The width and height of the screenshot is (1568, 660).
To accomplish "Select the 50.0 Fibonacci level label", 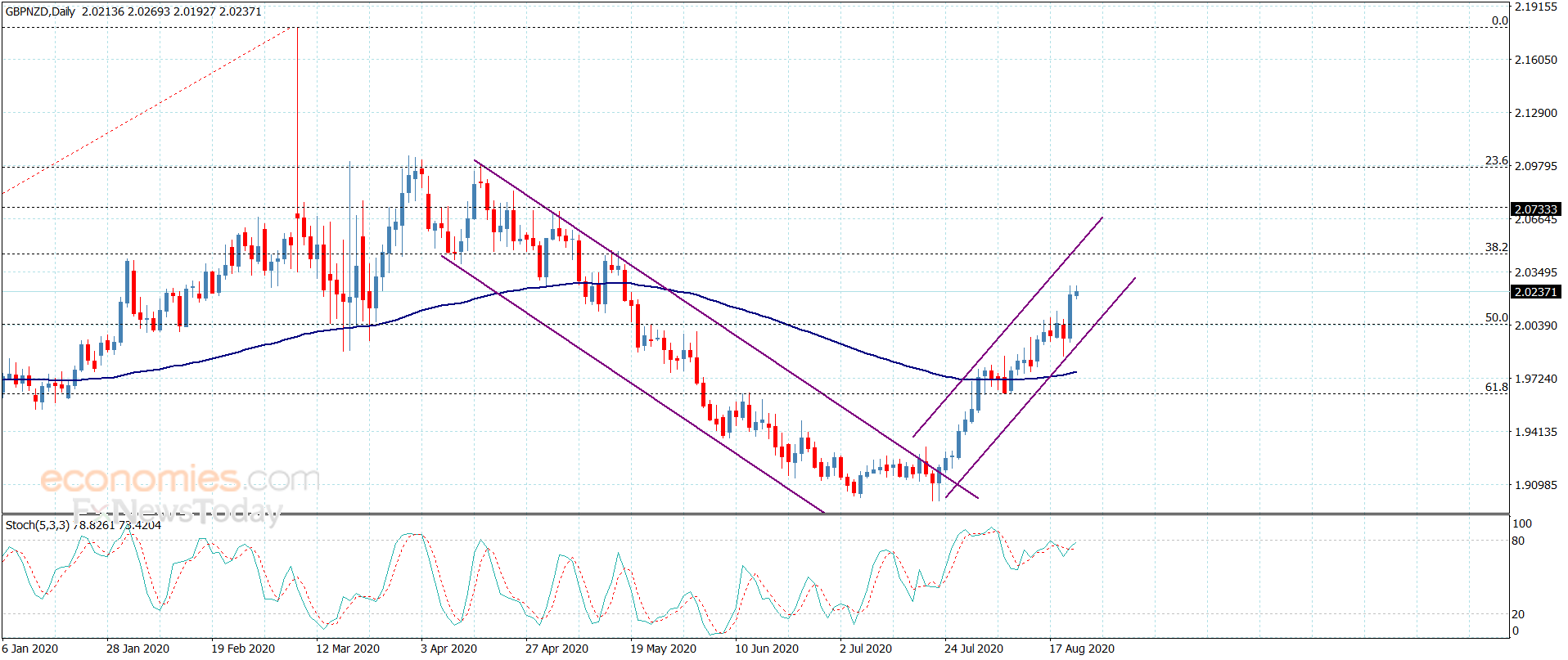I will [1497, 318].
